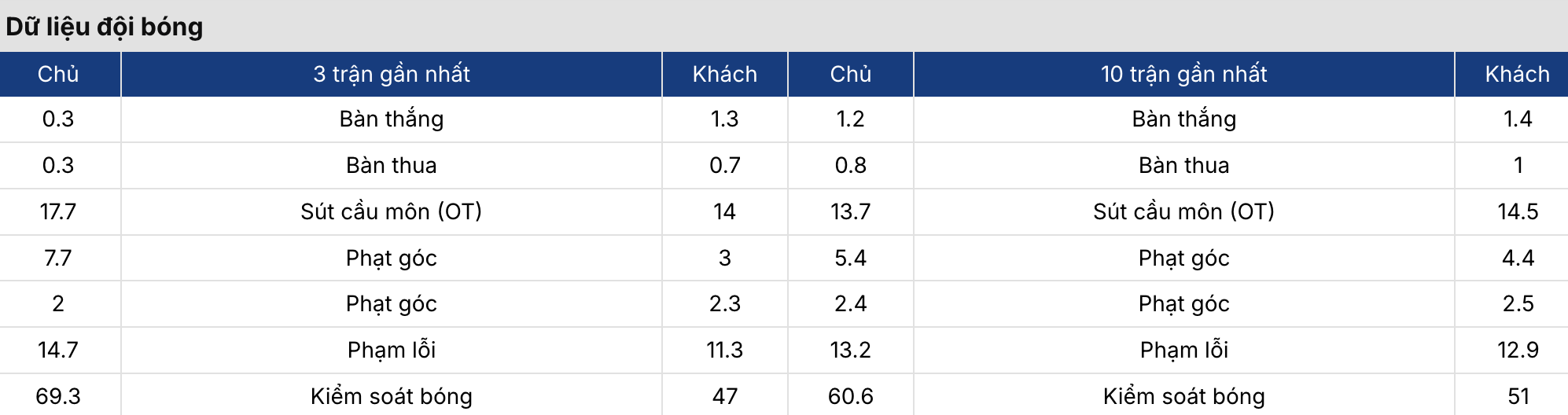The height and width of the screenshot is (415, 1568).
Task: Click the 0.8 goals conceded value
Action: coord(850,165)
